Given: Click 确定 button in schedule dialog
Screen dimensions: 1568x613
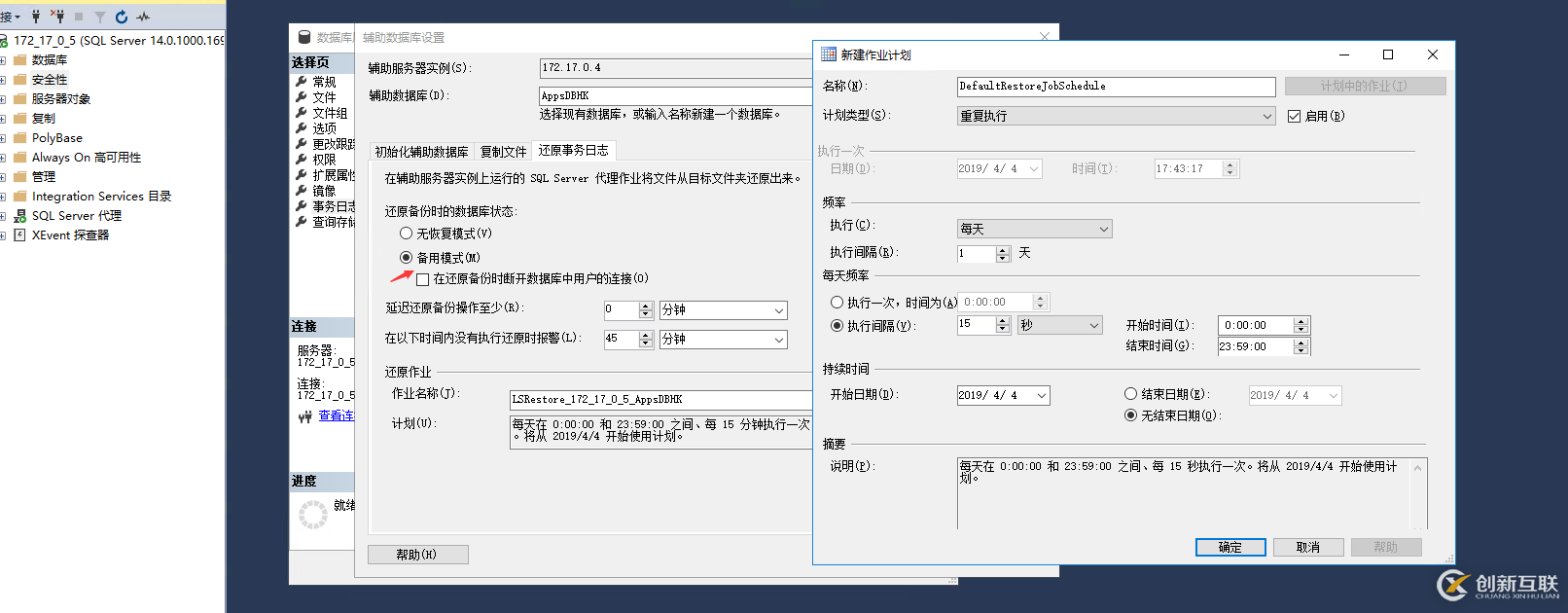Looking at the screenshot, I should (x=1230, y=547).
